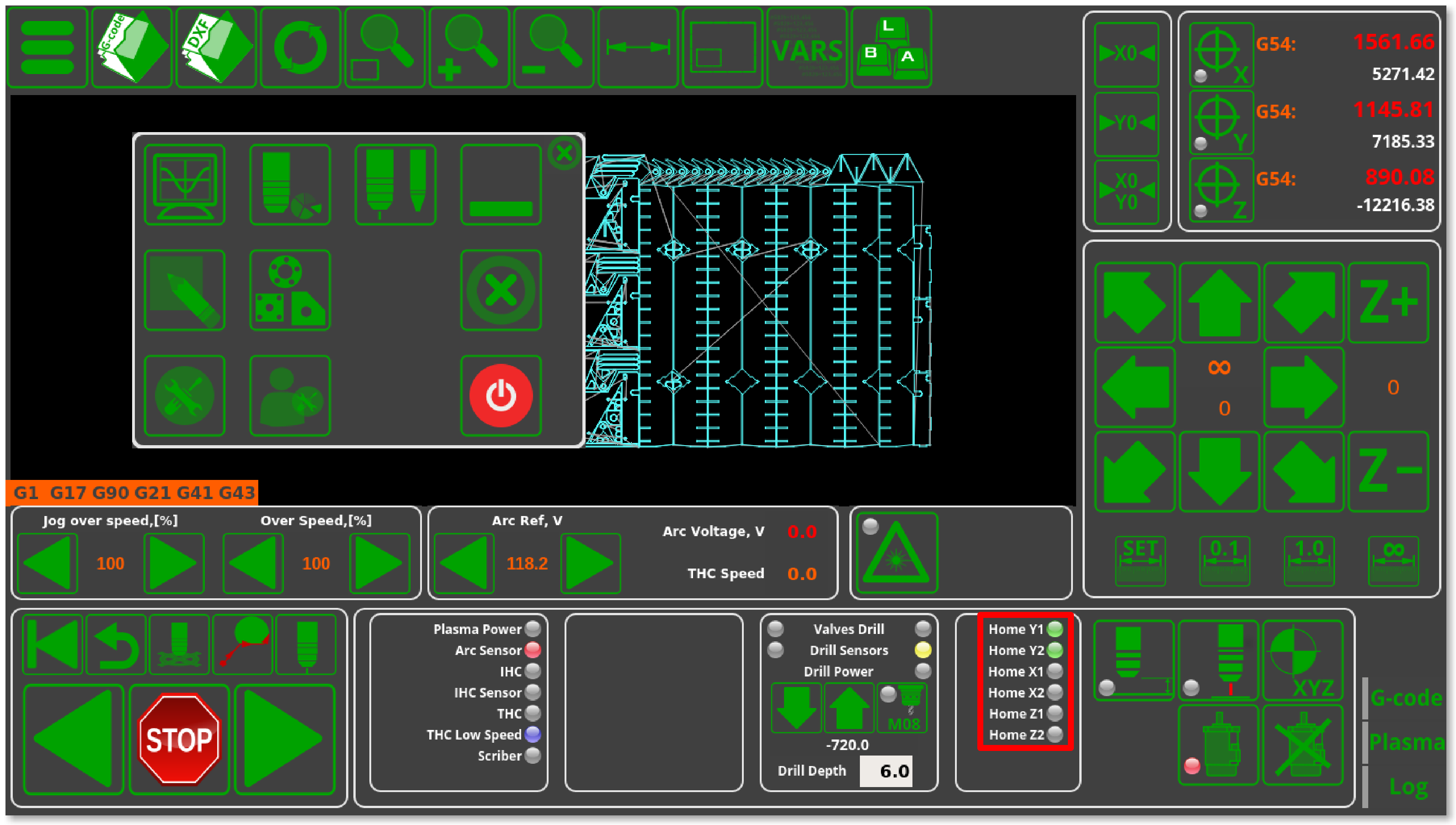Screen dimensions: 1456x825
Task: Zero the X axis with X0 button
Action: pyautogui.click(x=1126, y=54)
